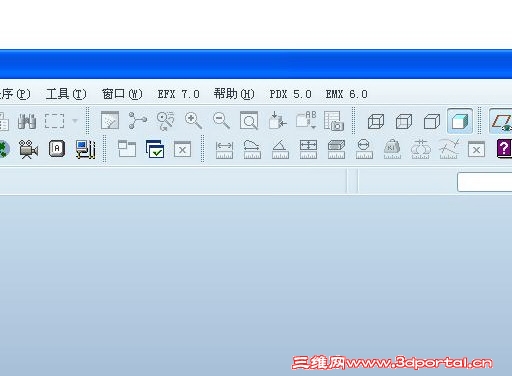The height and width of the screenshot is (376, 512).
Task: Select the curve length measure tool
Action: coord(252,149)
